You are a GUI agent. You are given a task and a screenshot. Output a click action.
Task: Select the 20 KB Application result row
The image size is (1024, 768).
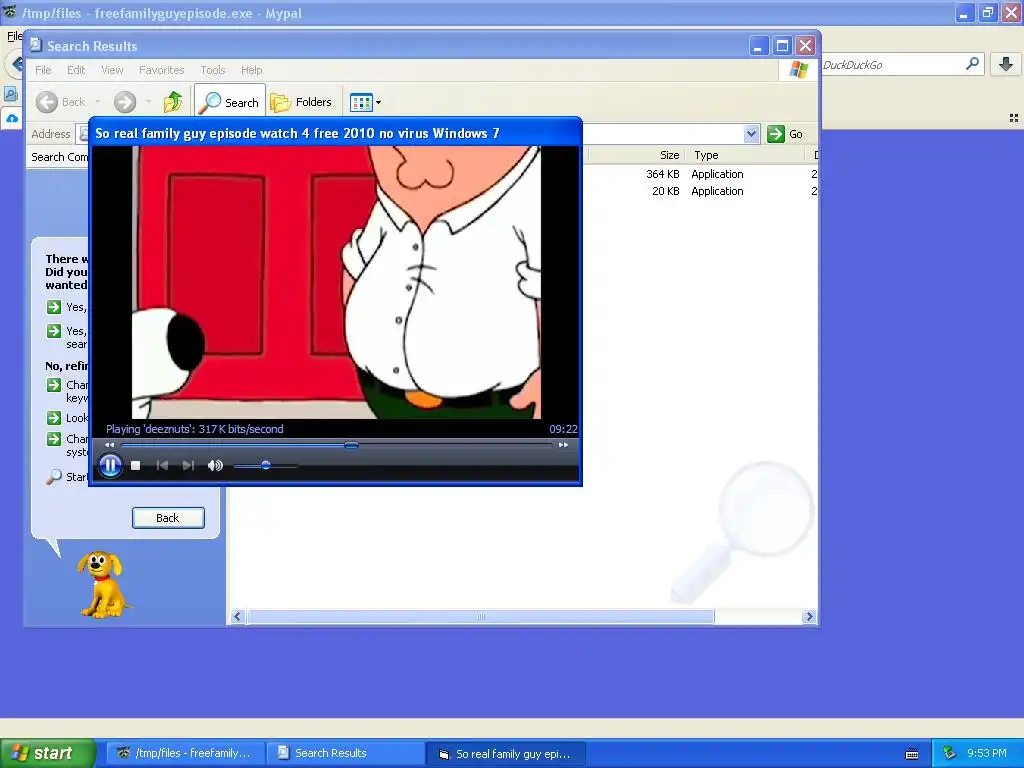click(x=699, y=191)
